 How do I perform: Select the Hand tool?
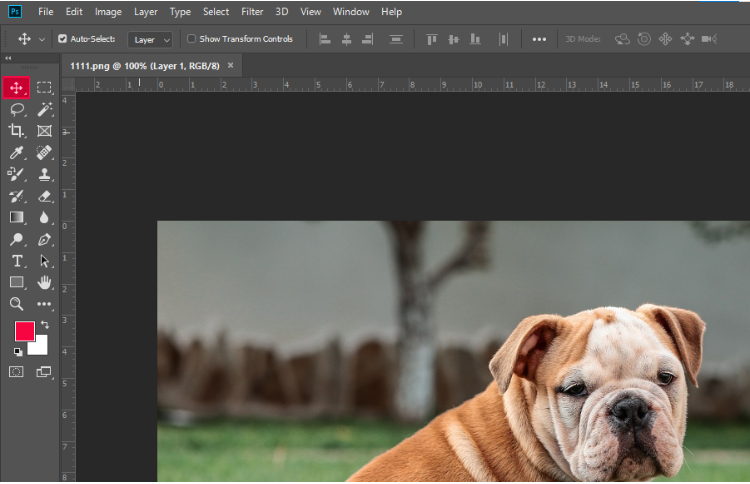tap(44, 283)
